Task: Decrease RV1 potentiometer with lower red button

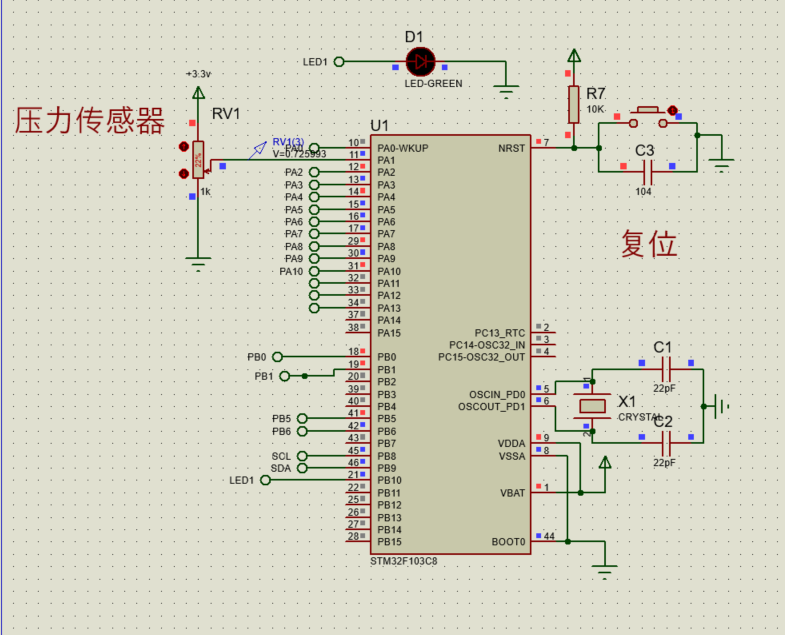Action: point(184,173)
